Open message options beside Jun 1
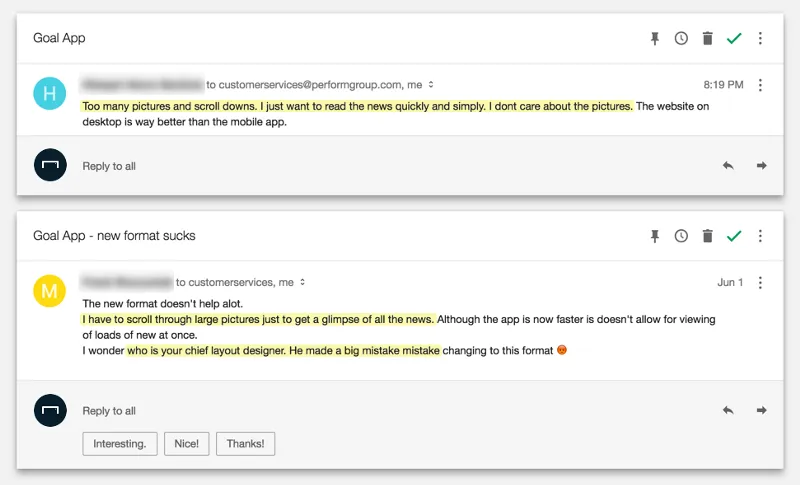 point(760,283)
